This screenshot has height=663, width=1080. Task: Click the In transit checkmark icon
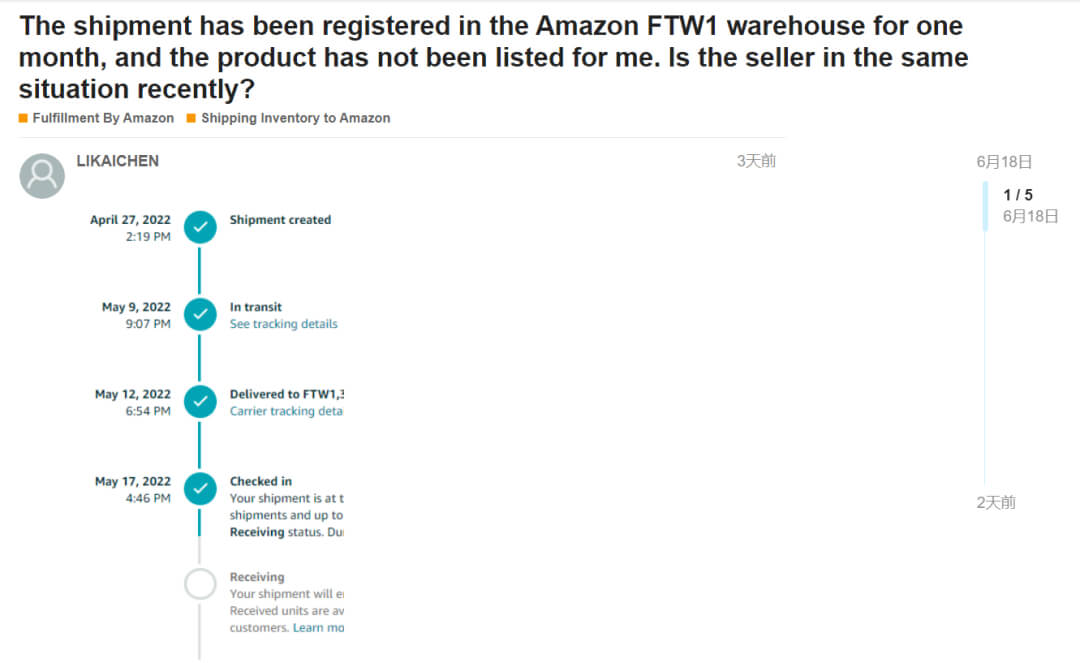tap(200, 315)
